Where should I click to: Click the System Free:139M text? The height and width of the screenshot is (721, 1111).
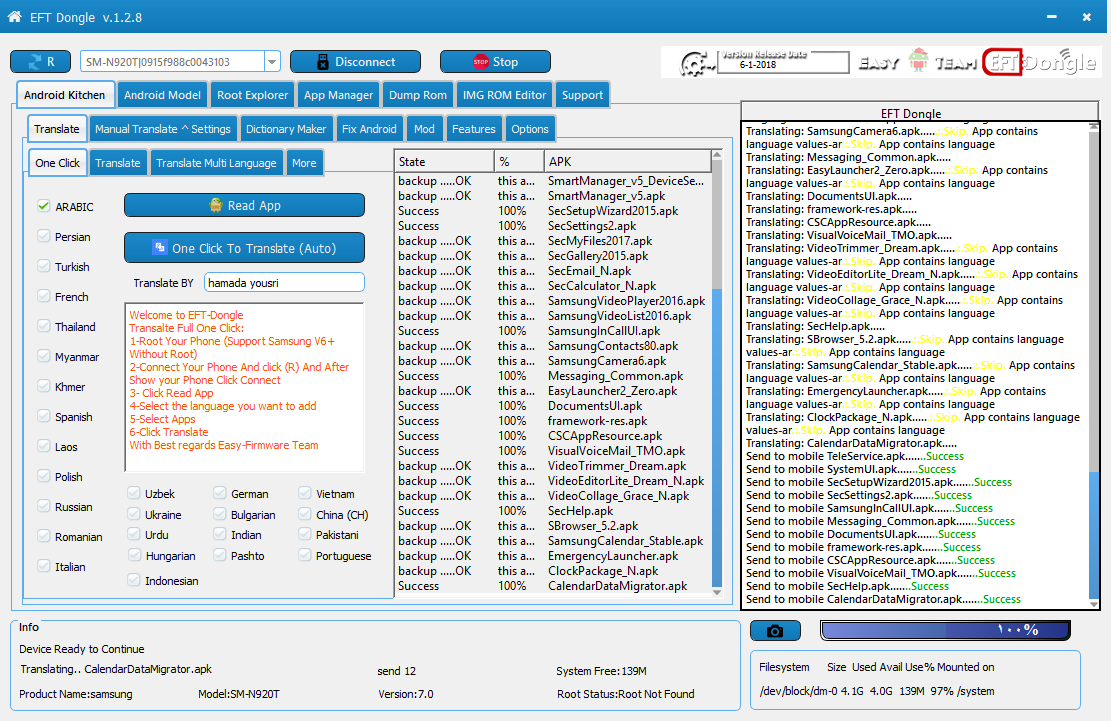(x=601, y=671)
